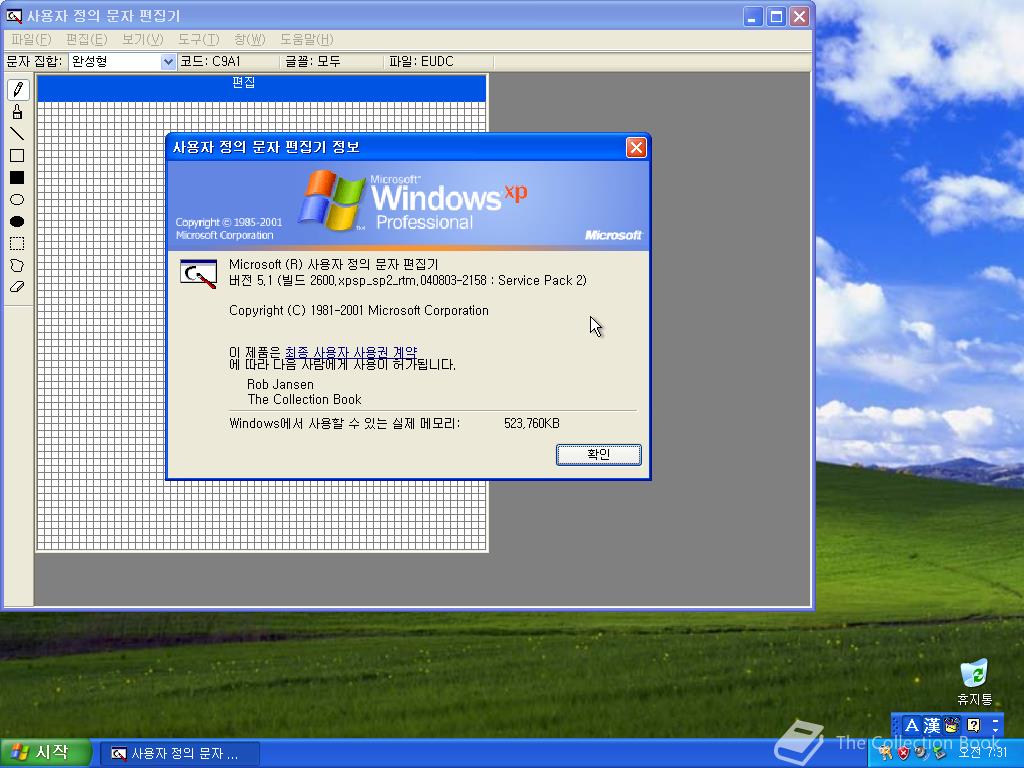Image resolution: width=1024 pixels, height=768 pixels.
Task: Click the title bar icon of the editor window
Action: pos(13,16)
